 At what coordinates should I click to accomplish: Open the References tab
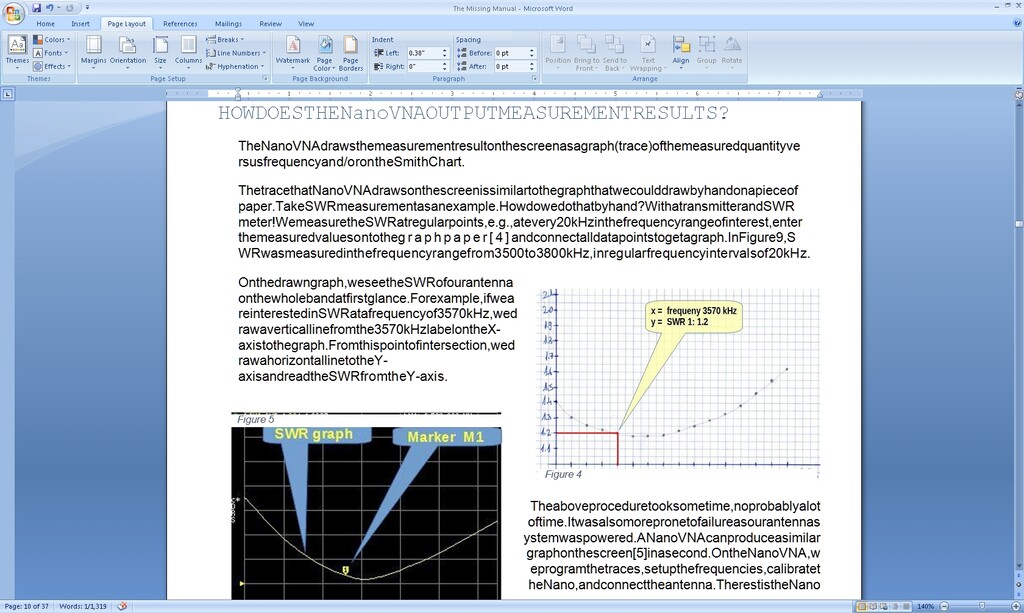(180, 24)
